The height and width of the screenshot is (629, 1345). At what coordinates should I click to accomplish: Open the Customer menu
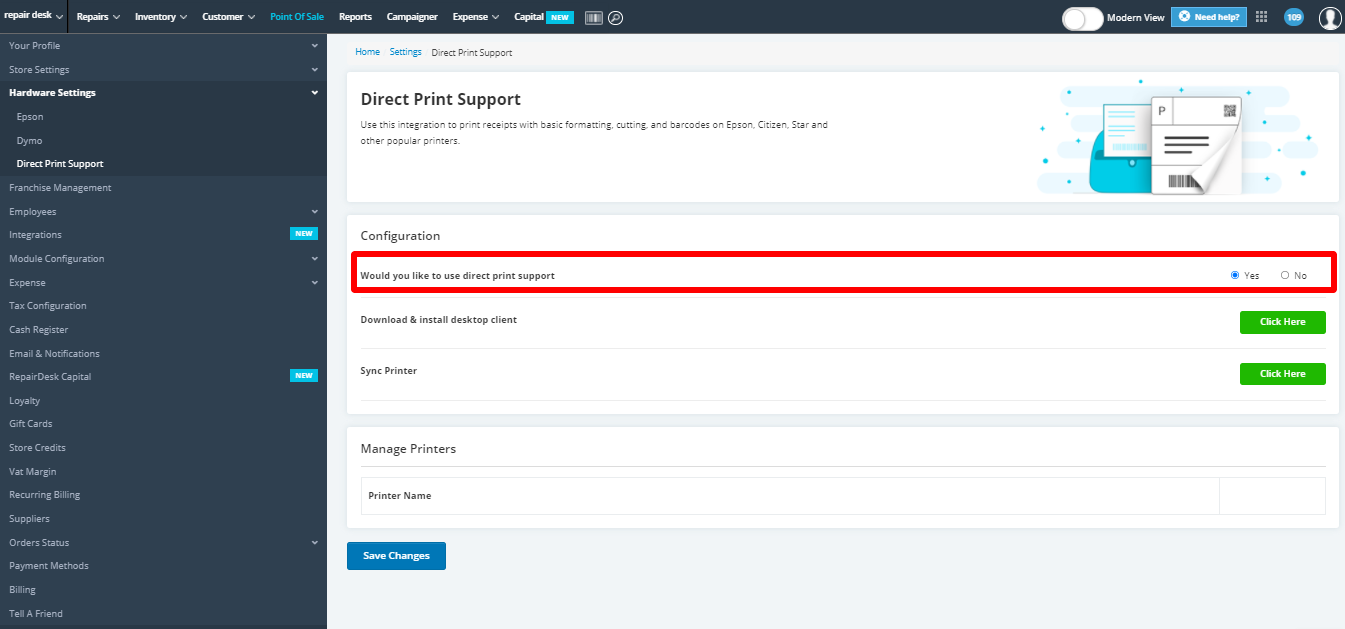click(228, 17)
